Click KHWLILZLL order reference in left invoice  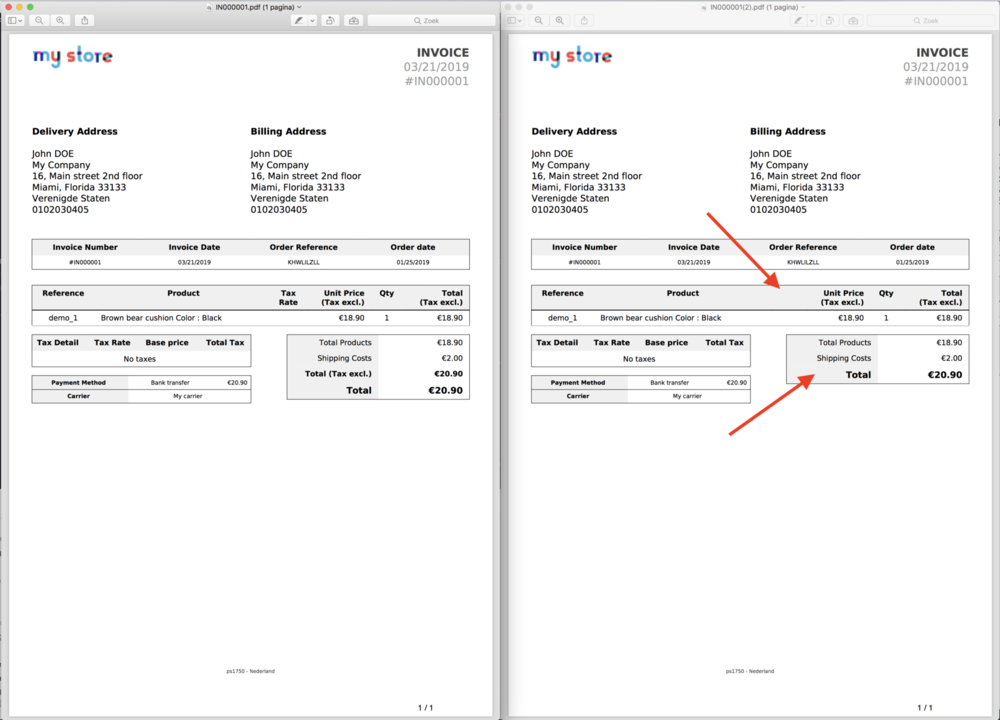point(304,262)
